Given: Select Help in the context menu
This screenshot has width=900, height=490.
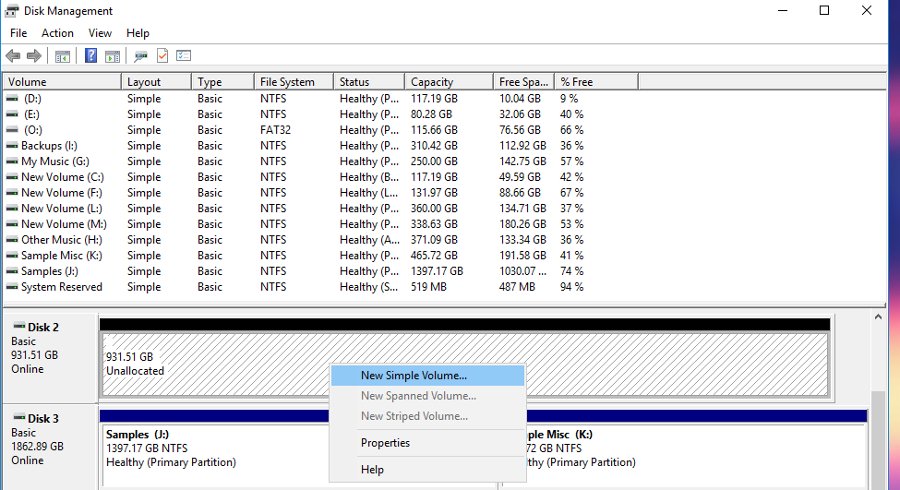Looking at the screenshot, I should pyautogui.click(x=428, y=469).
